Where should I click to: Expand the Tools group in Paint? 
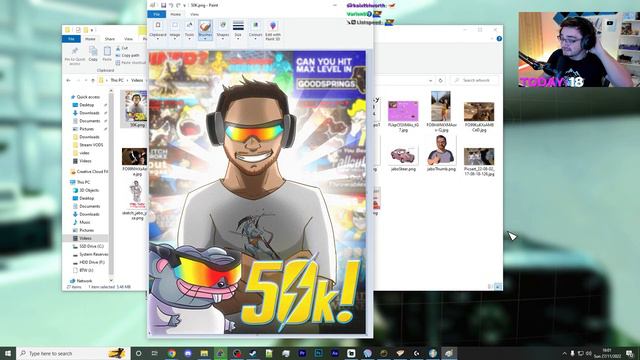pyautogui.click(x=189, y=30)
